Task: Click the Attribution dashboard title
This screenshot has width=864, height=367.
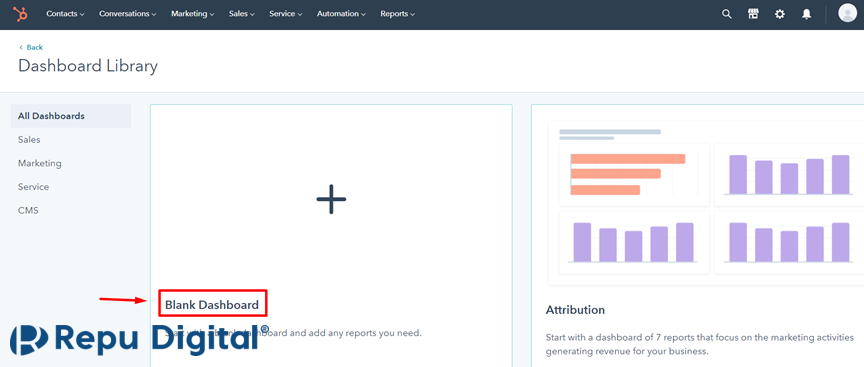Action: (x=575, y=310)
